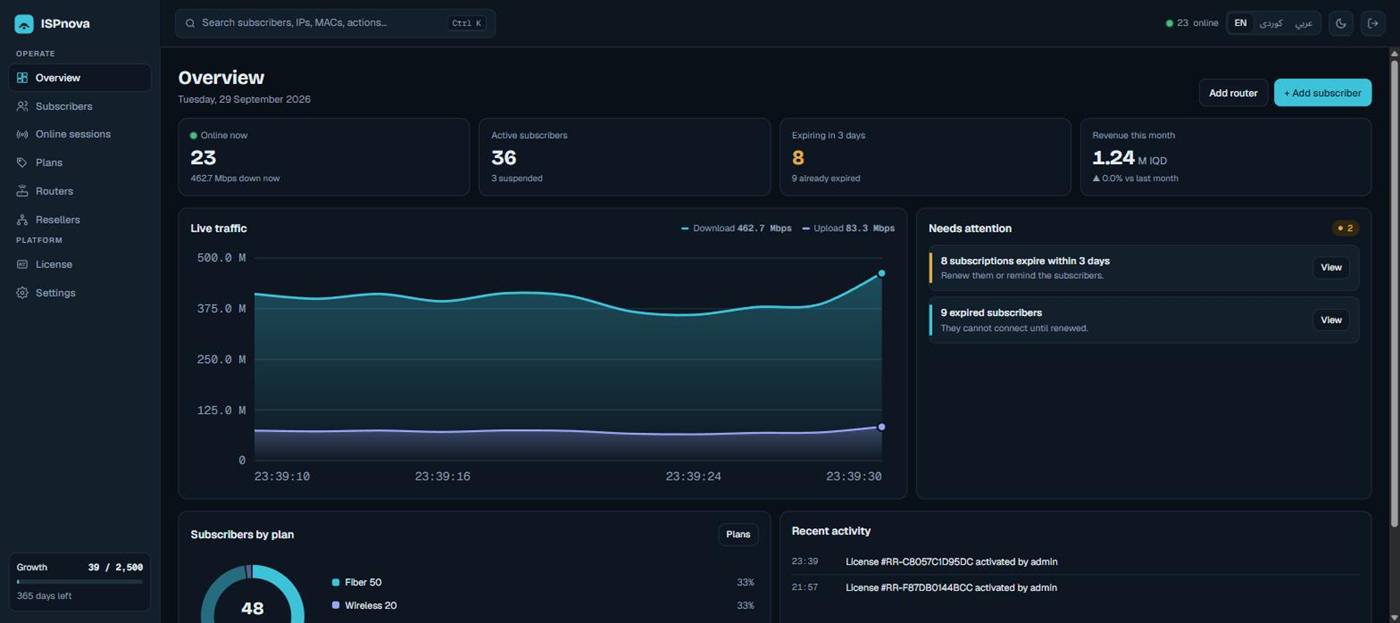Open the License page
Screen dimensions: 1400x623
point(80,264)
